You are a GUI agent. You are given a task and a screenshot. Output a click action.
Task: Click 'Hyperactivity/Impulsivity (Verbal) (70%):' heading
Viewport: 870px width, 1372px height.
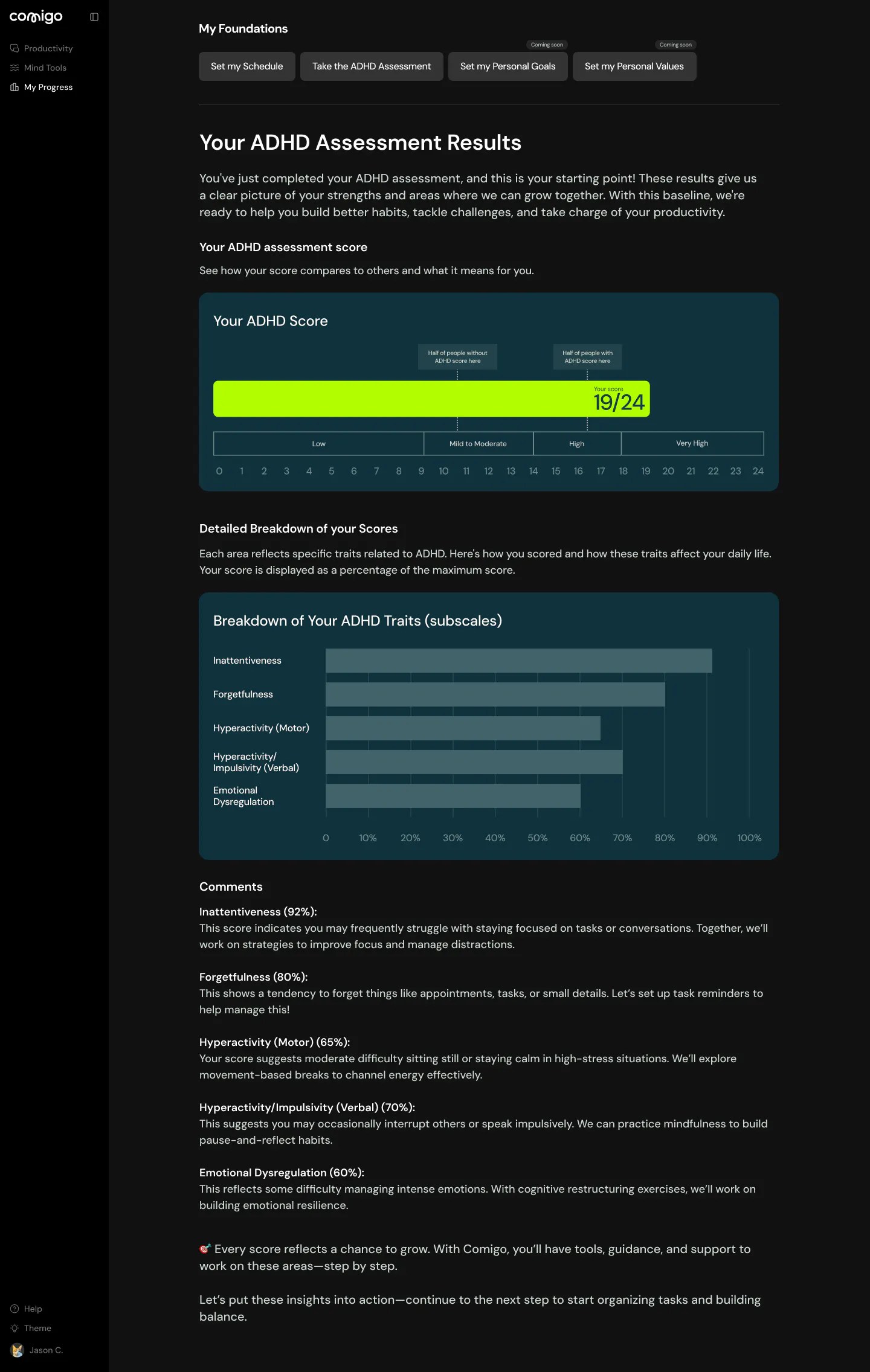click(x=307, y=1108)
